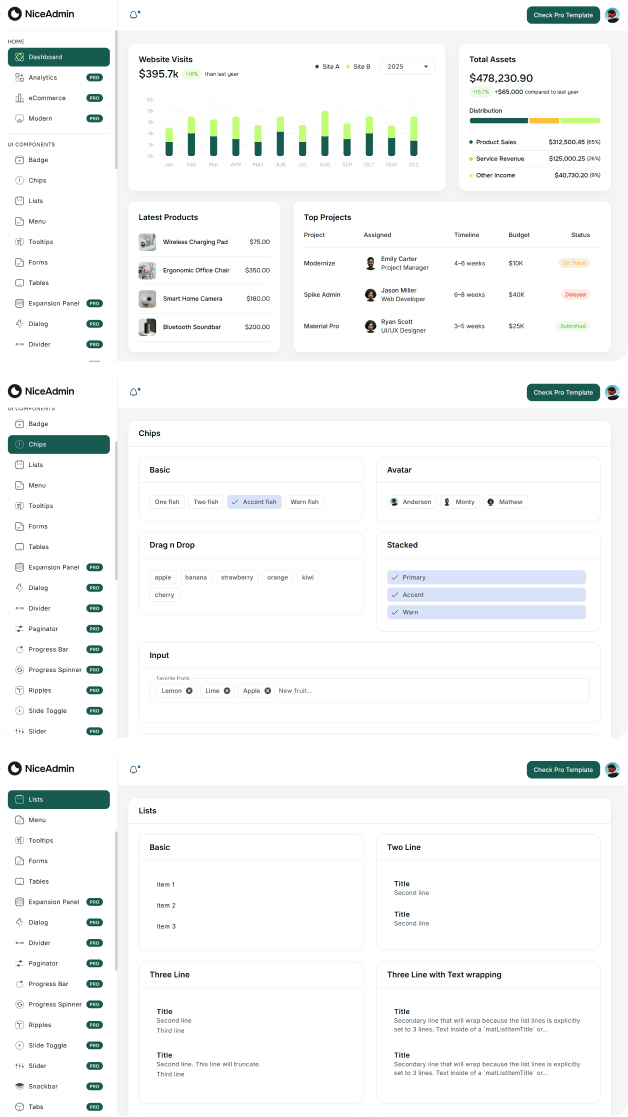
Task: Click the Two fish chip
Action: [x=206, y=502]
